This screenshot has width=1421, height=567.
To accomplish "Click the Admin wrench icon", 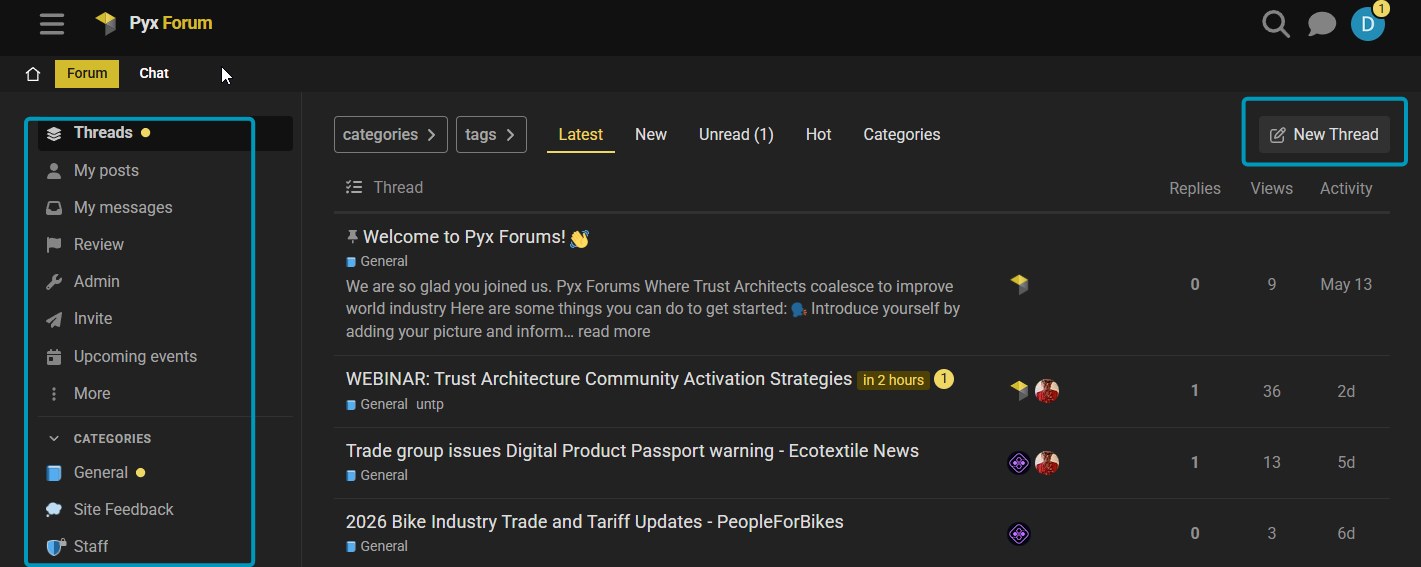I will [54, 282].
